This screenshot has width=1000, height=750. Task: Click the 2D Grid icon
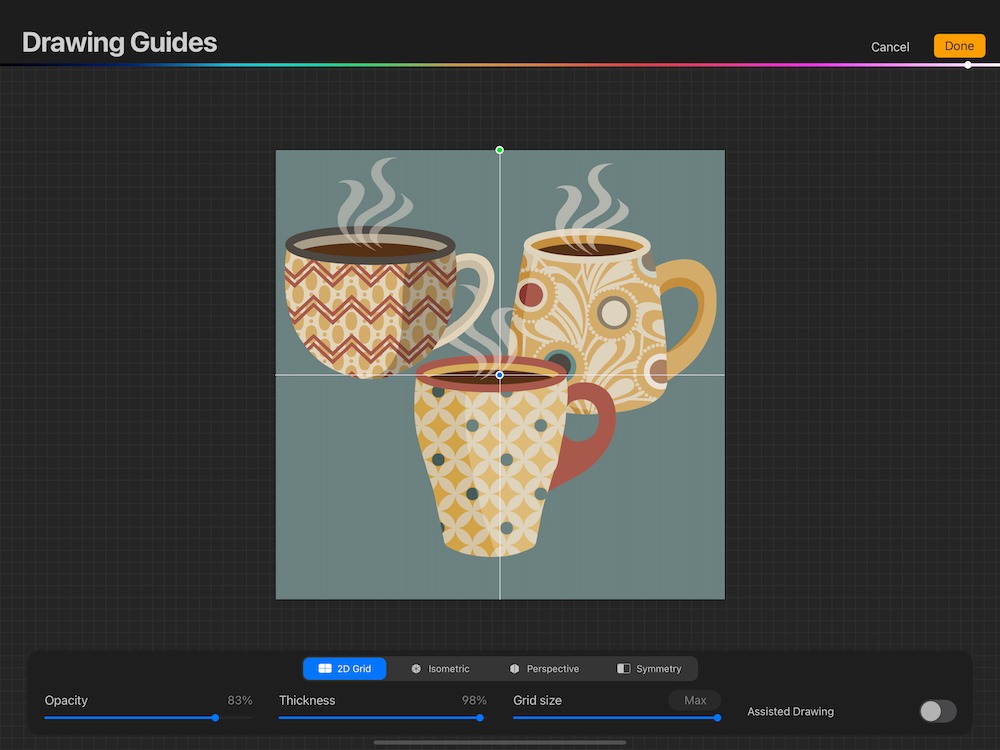tap(325, 669)
